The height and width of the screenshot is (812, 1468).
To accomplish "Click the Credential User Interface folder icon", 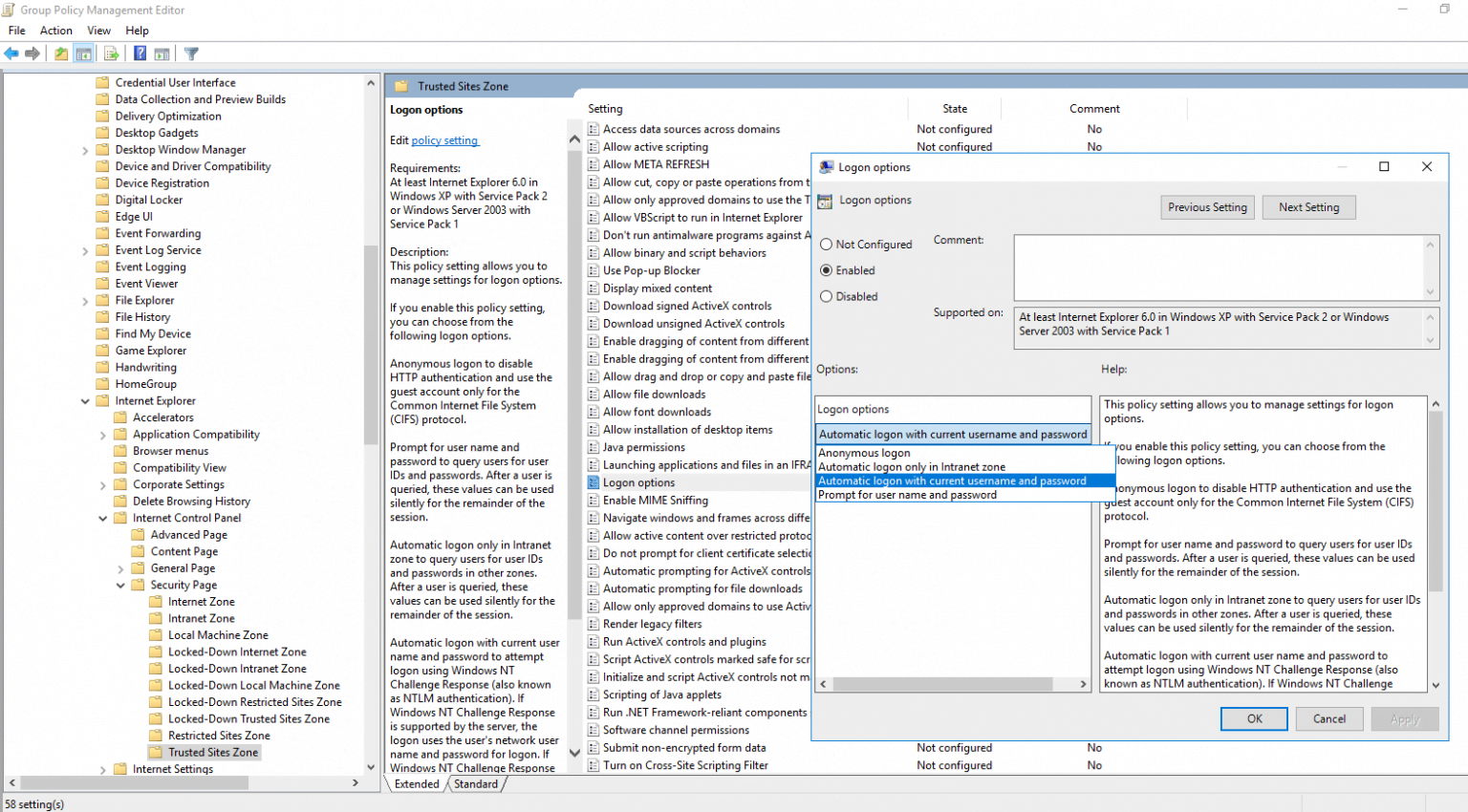I will tap(103, 83).
